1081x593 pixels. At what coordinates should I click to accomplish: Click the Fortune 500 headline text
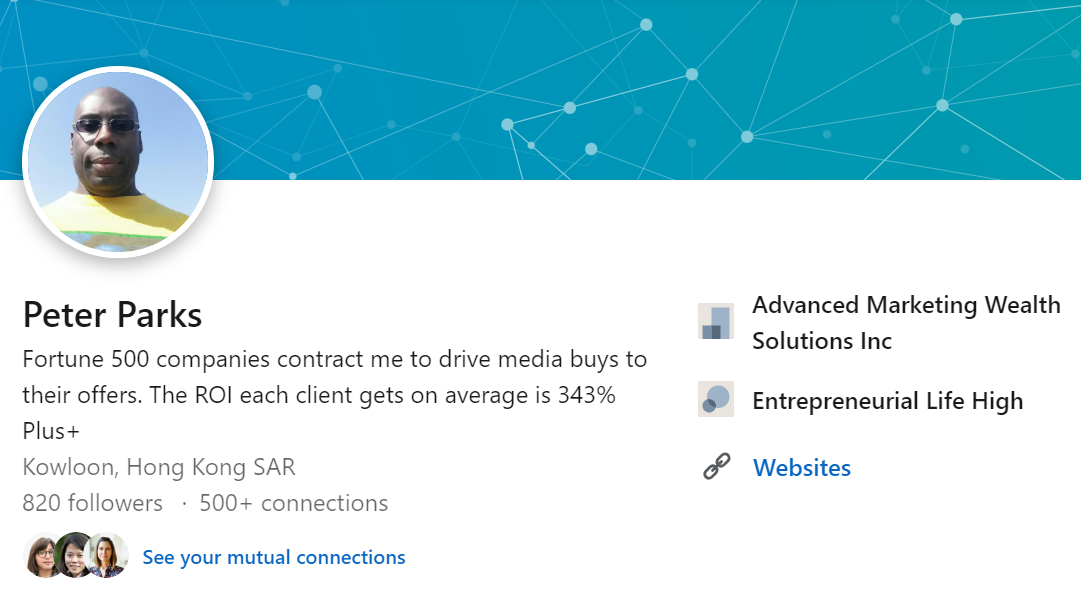pyautogui.click(x=334, y=395)
